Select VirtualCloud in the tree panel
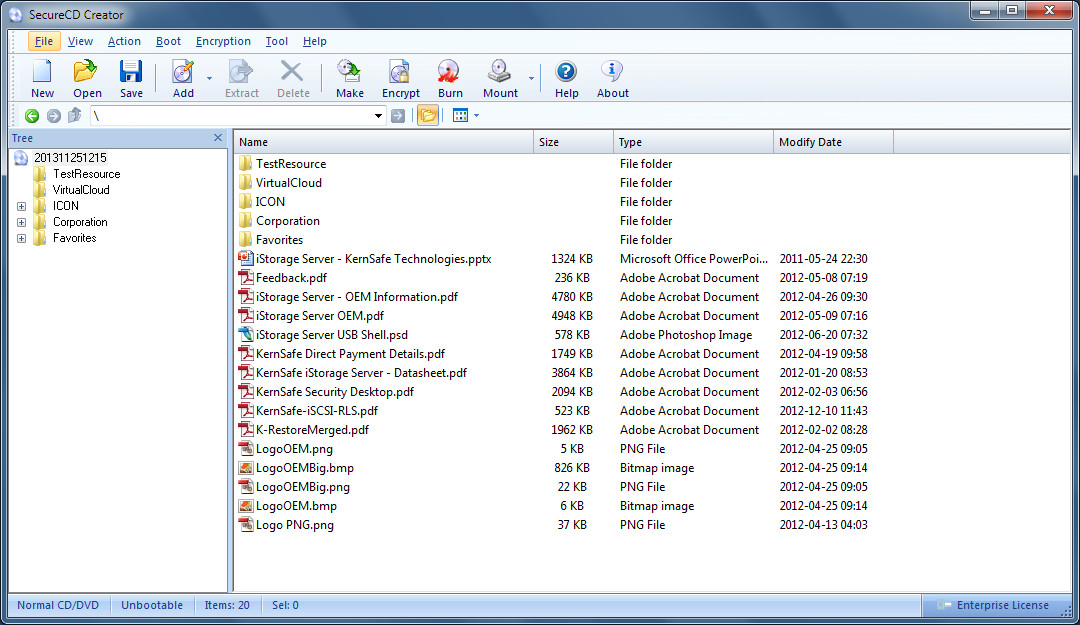Screen dimensions: 1080x625 pyautogui.click(x=81, y=189)
